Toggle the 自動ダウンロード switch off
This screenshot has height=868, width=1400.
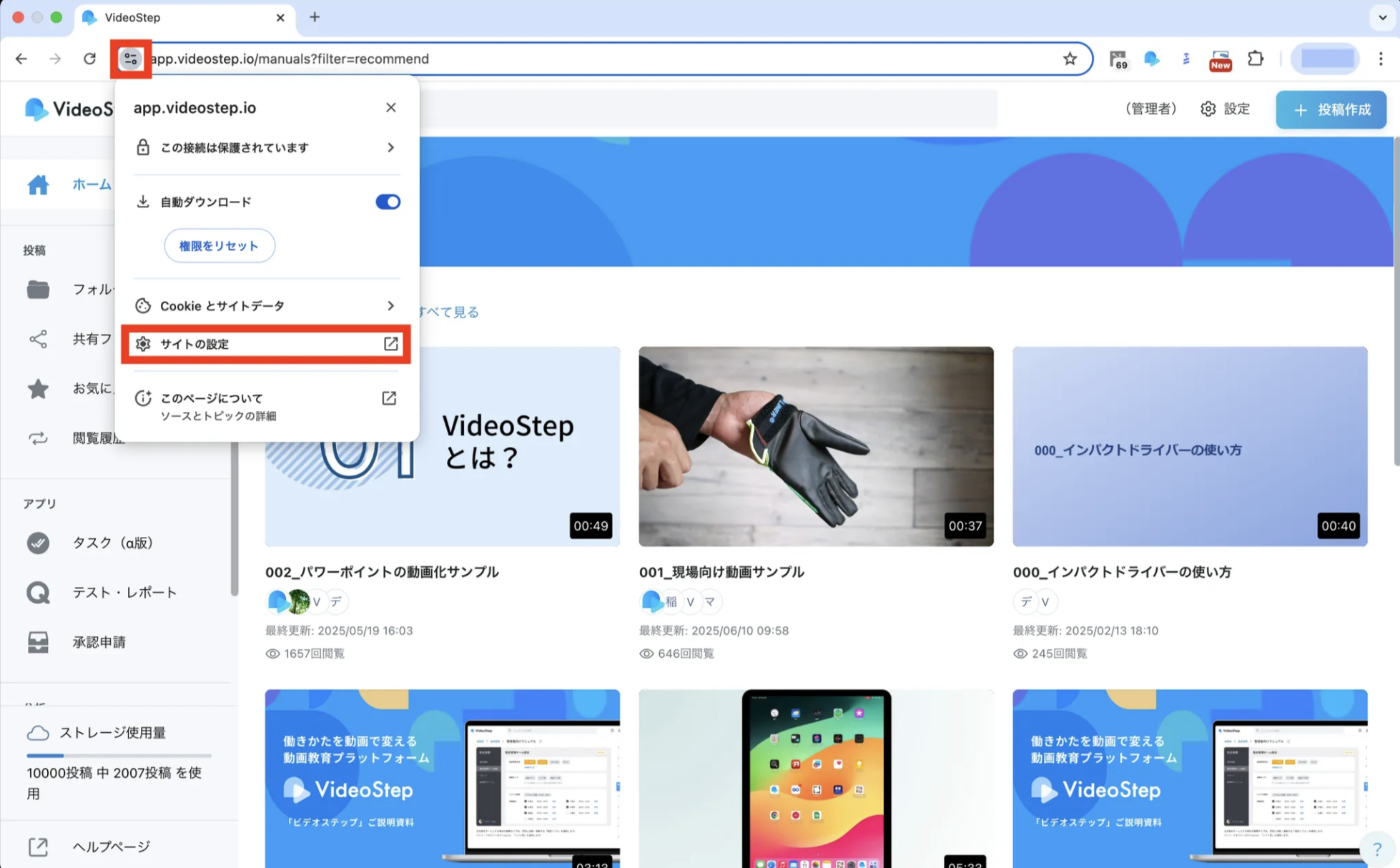coord(388,202)
